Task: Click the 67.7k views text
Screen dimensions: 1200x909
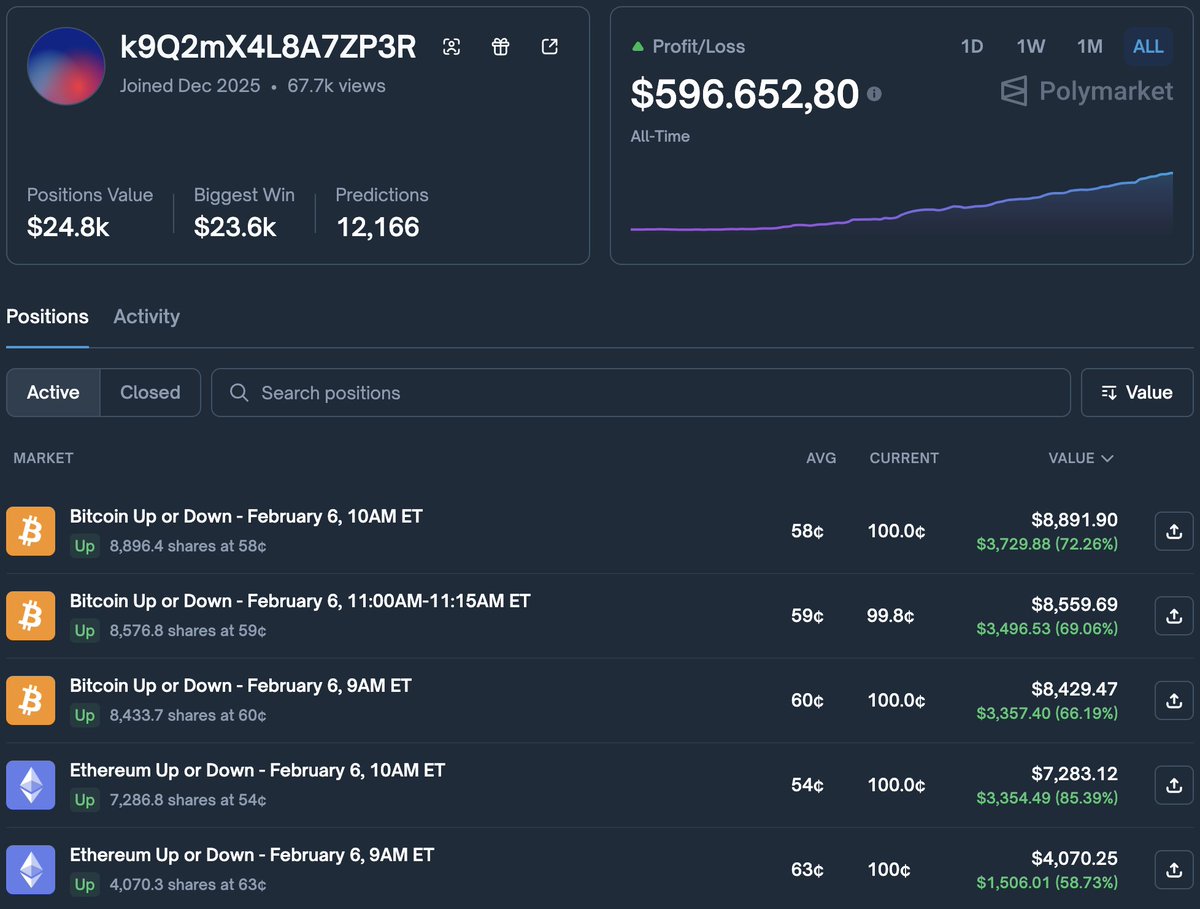Action: (x=336, y=86)
